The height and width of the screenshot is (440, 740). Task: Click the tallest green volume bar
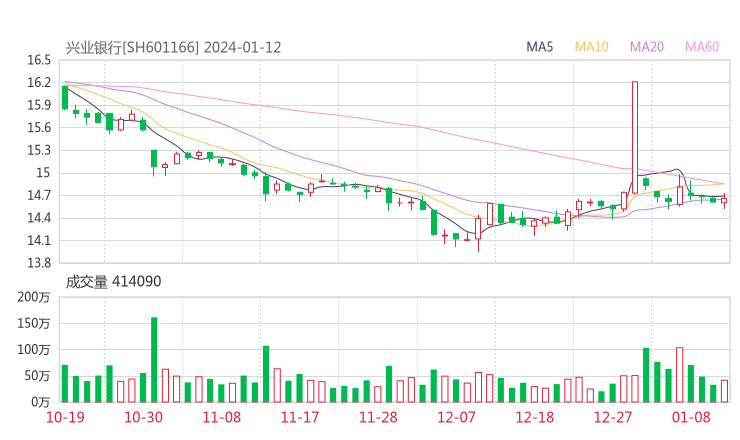tap(154, 360)
